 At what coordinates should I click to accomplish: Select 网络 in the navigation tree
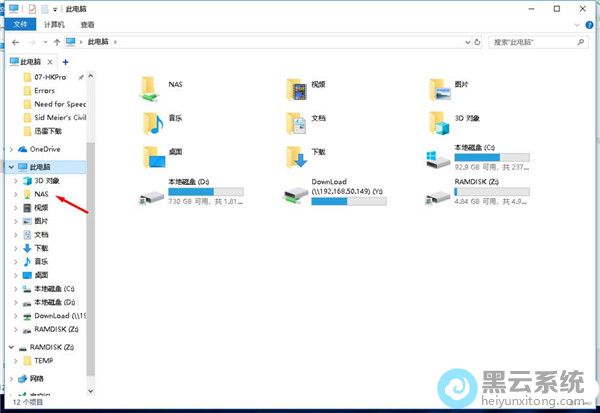pos(36,379)
